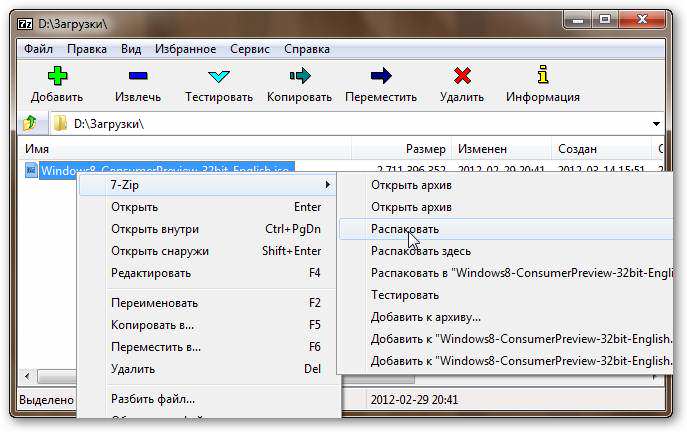Click the blue minus Extract icon
The height and width of the screenshot is (432, 687).
coord(139,77)
